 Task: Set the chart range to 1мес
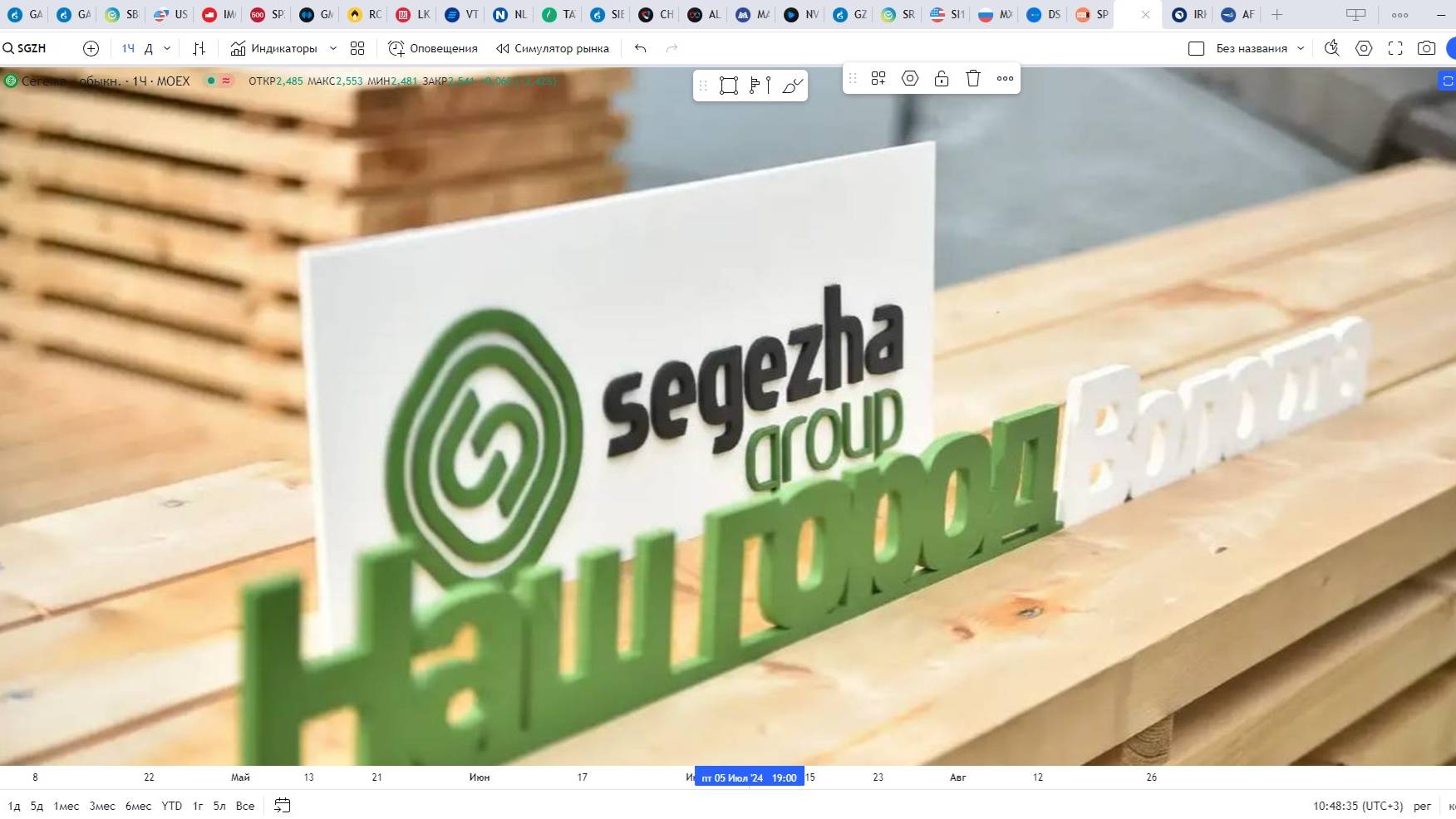tap(66, 806)
